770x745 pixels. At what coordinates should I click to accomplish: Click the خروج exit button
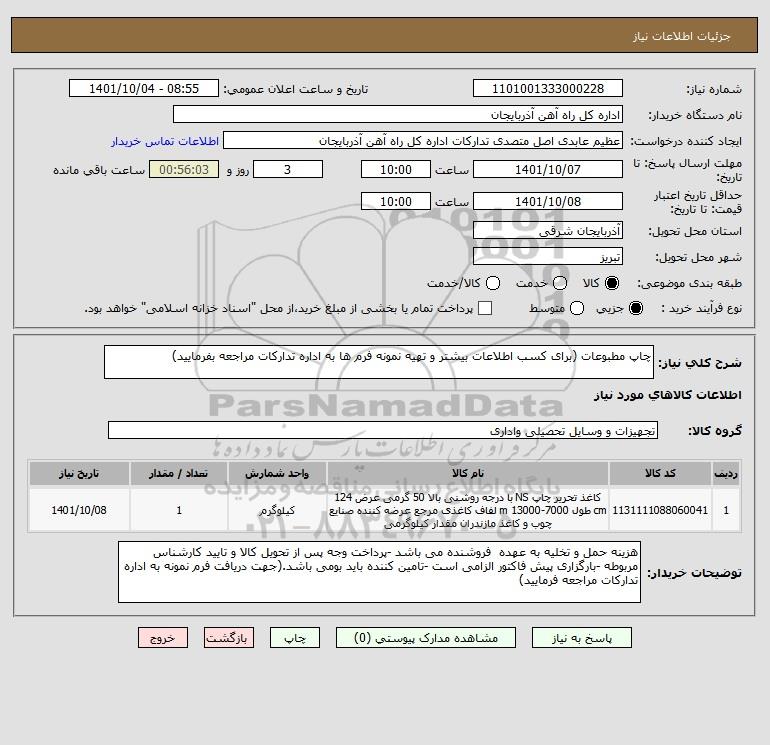click(163, 637)
